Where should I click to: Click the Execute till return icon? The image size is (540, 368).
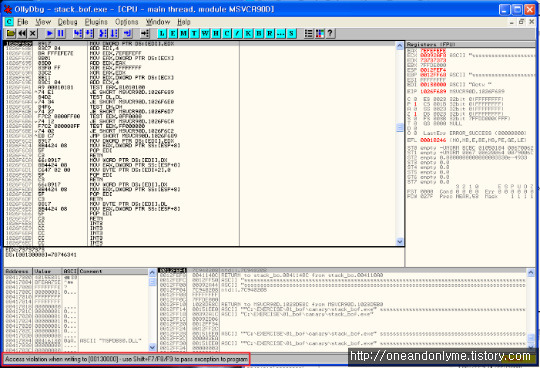coord(127,33)
